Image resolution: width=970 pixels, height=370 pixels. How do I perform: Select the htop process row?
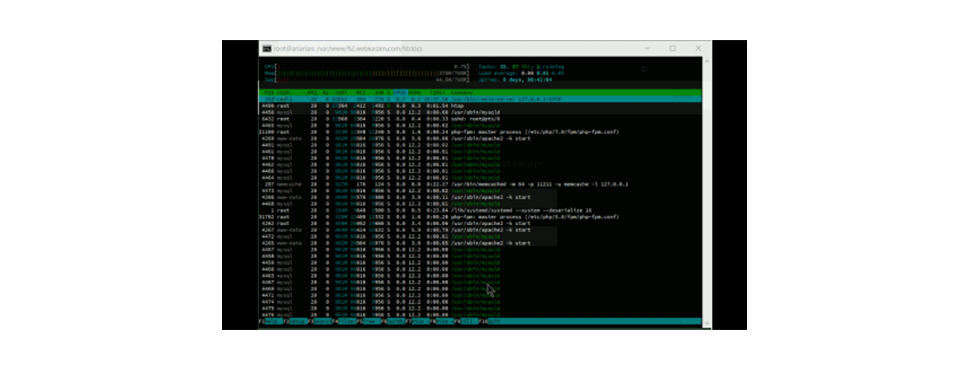point(480,106)
